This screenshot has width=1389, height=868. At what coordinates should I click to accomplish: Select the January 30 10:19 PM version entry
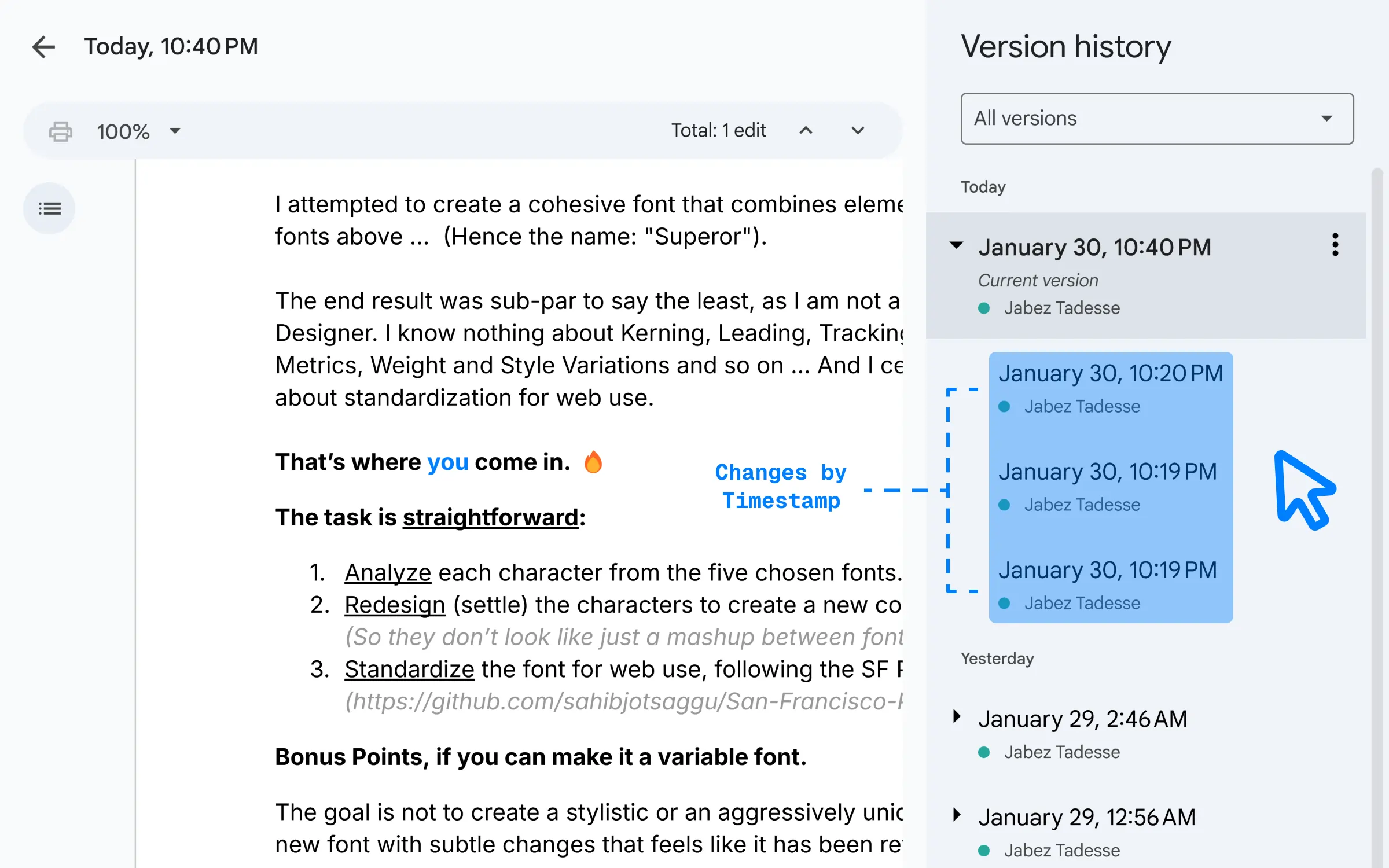pos(1109,471)
